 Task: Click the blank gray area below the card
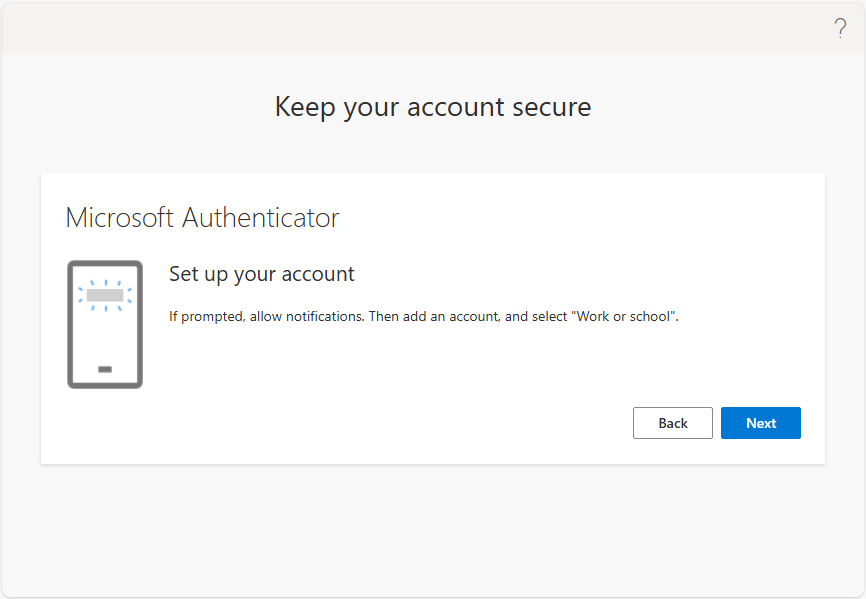[433, 530]
